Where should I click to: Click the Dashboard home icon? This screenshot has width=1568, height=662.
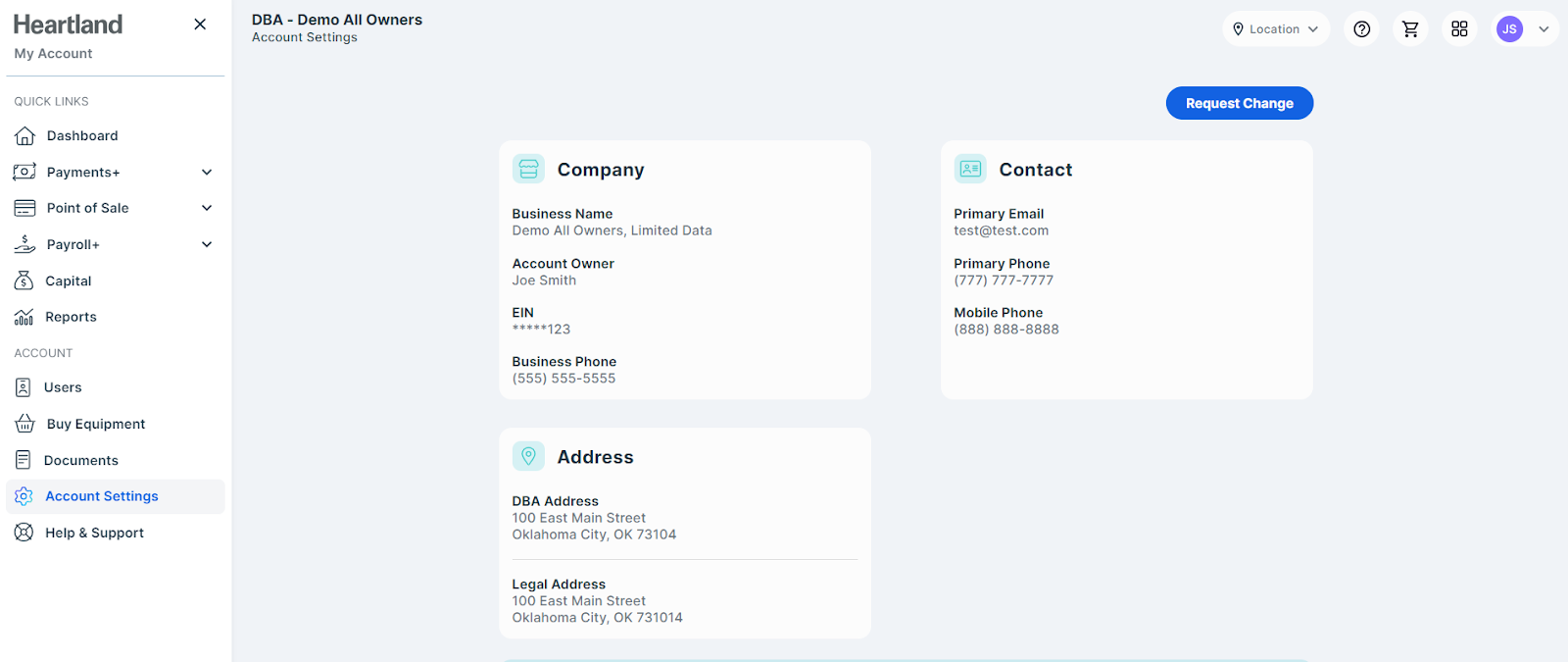24,136
